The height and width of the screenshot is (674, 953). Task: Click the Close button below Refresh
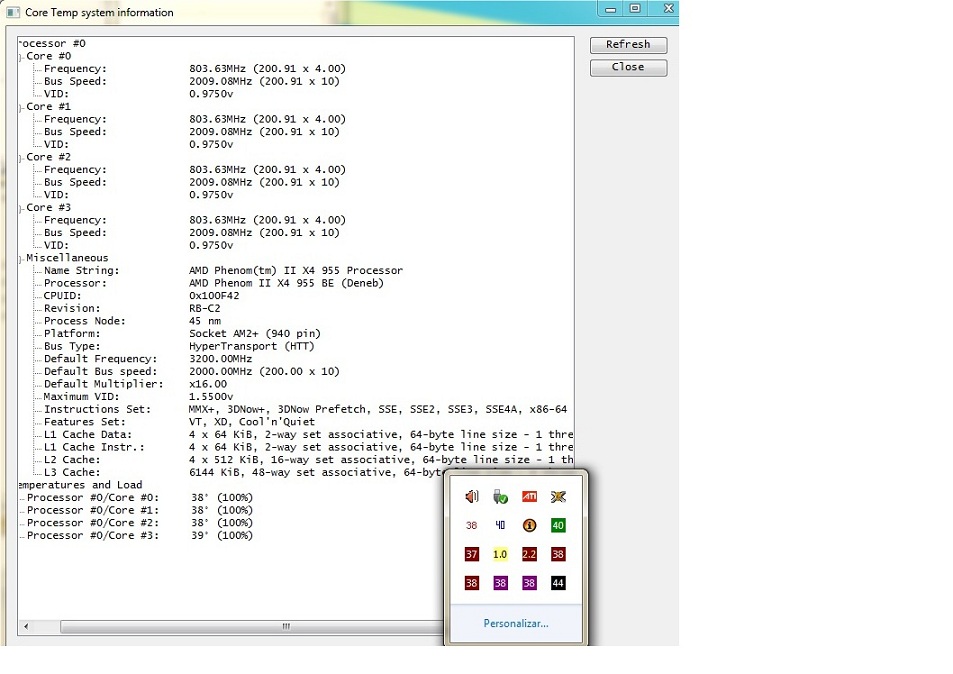click(x=628, y=67)
